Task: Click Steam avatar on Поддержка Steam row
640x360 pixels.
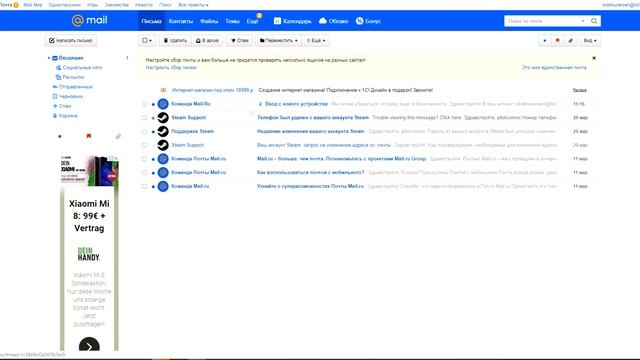Action: click(163, 131)
